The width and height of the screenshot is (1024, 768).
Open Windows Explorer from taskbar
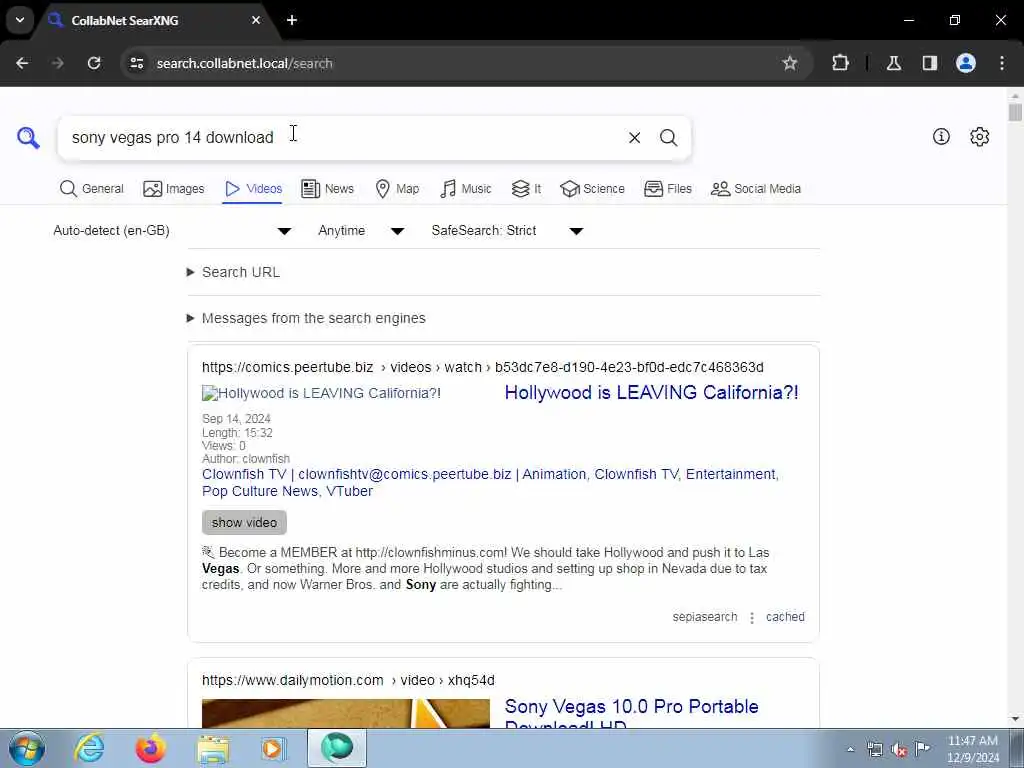pos(213,748)
